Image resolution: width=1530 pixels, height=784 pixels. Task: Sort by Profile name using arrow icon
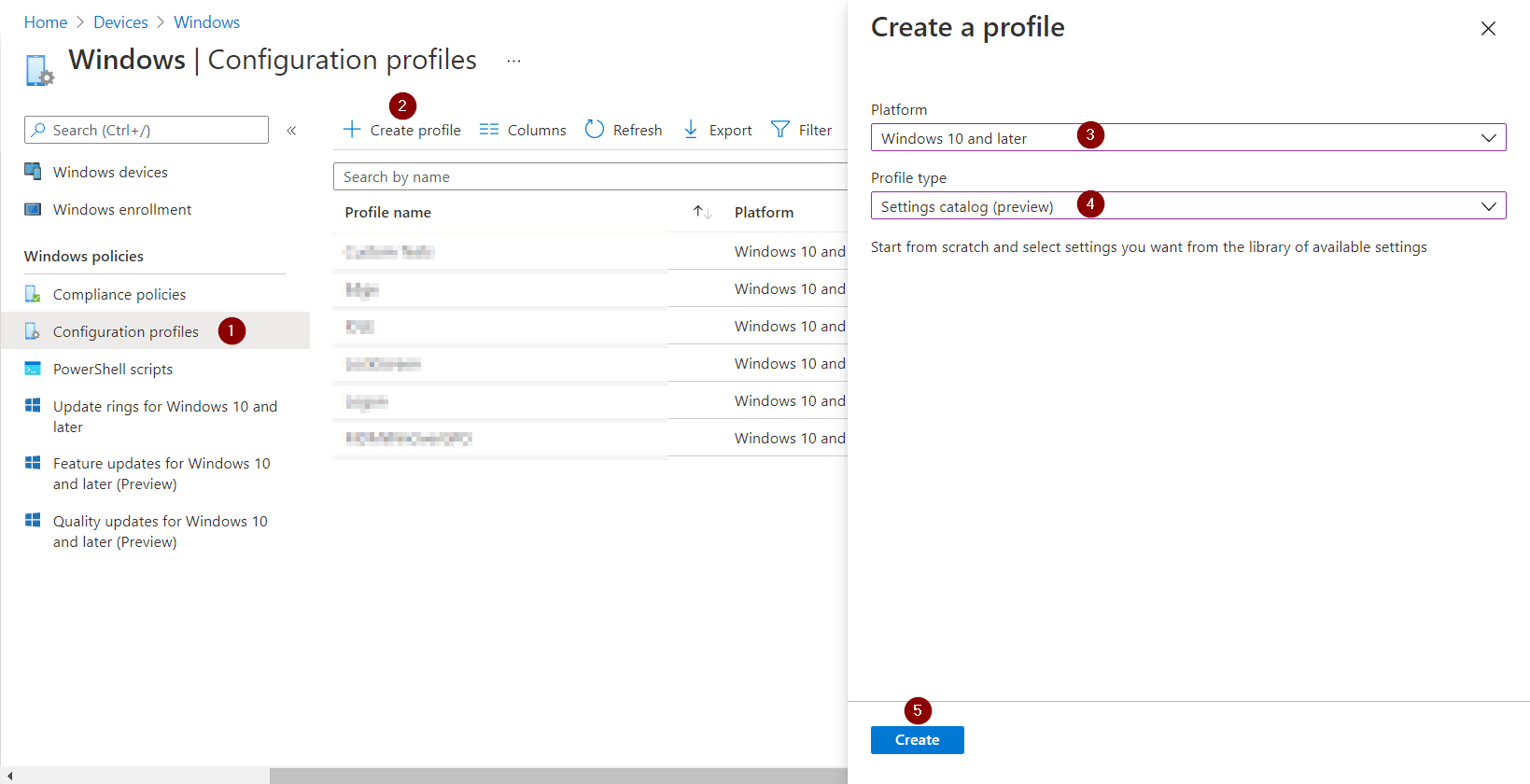pyautogui.click(x=703, y=213)
